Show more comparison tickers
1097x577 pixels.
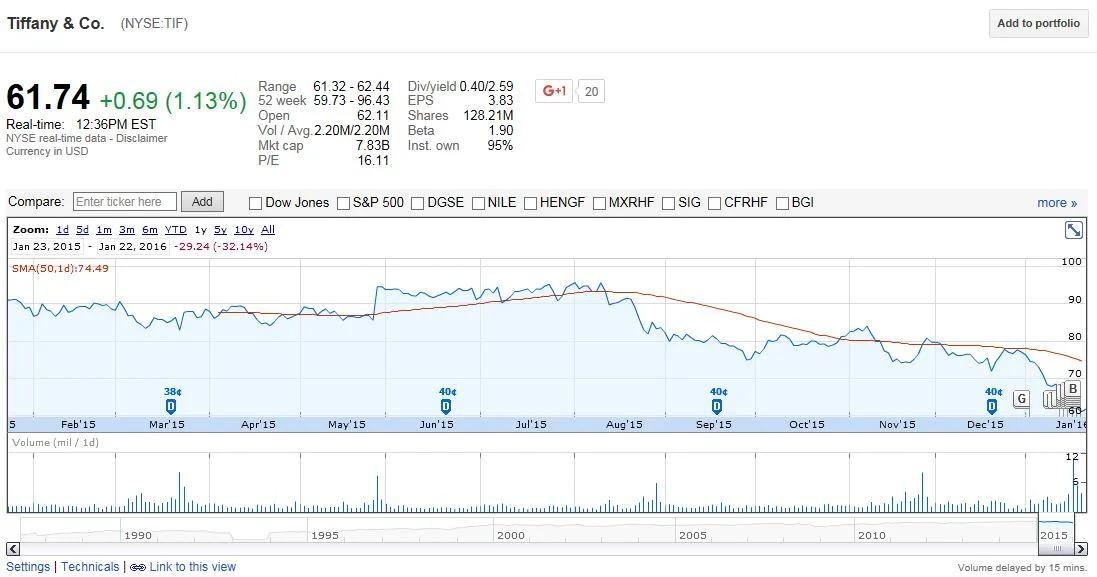(x=1057, y=203)
